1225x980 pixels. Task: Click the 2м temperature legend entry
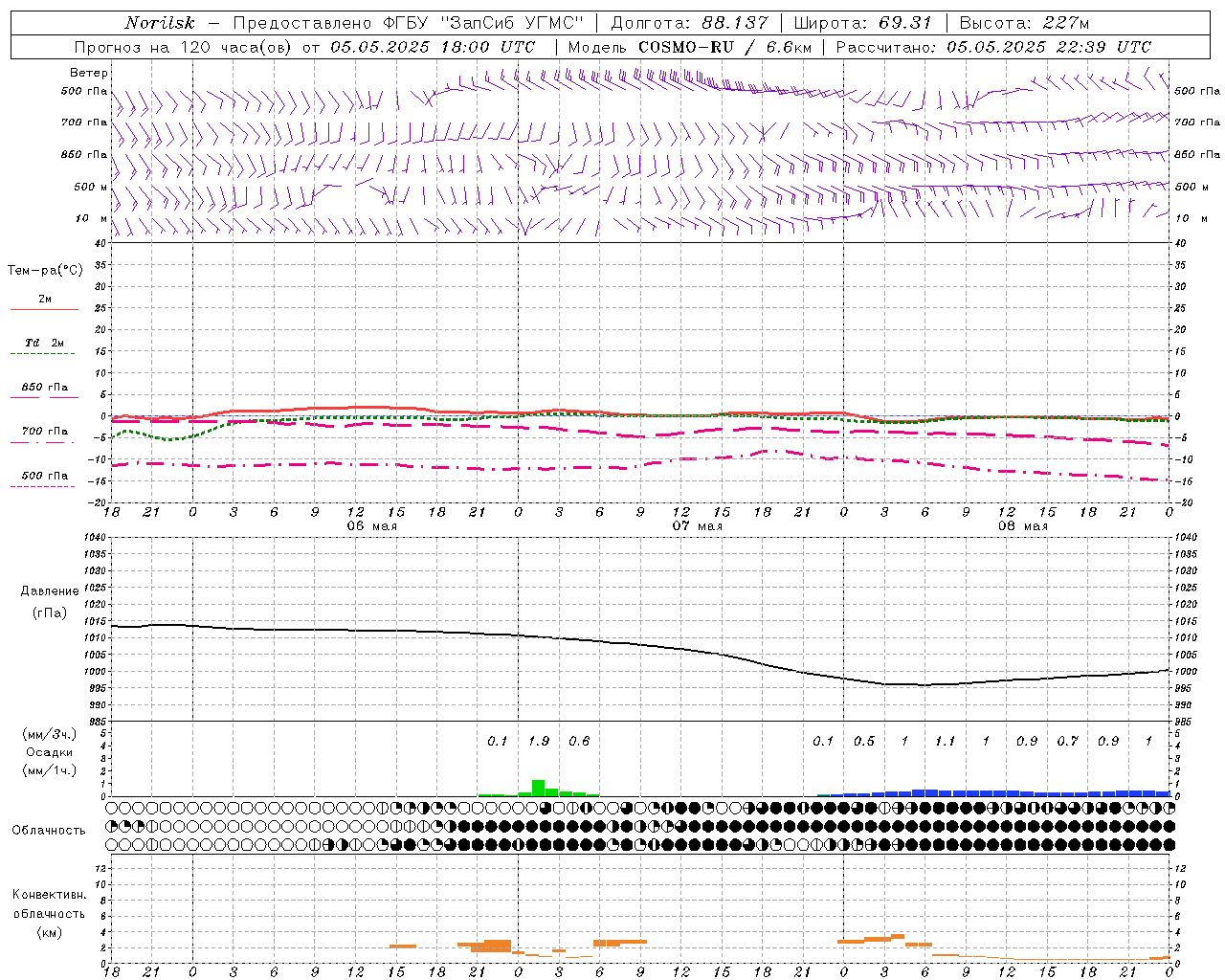tap(45, 300)
